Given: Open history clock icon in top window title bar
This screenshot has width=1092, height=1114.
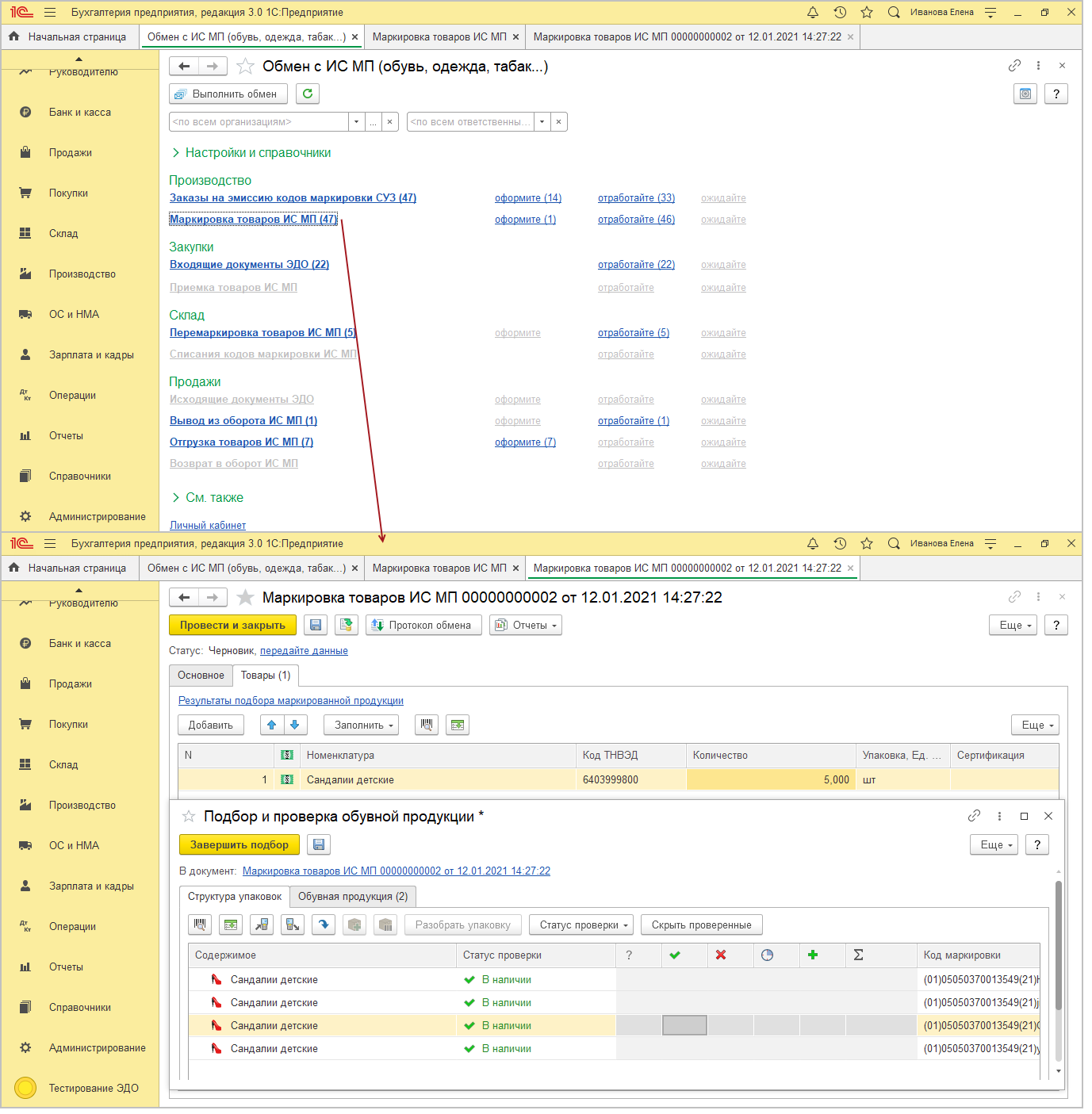Looking at the screenshot, I should click(x=840, y=13).
